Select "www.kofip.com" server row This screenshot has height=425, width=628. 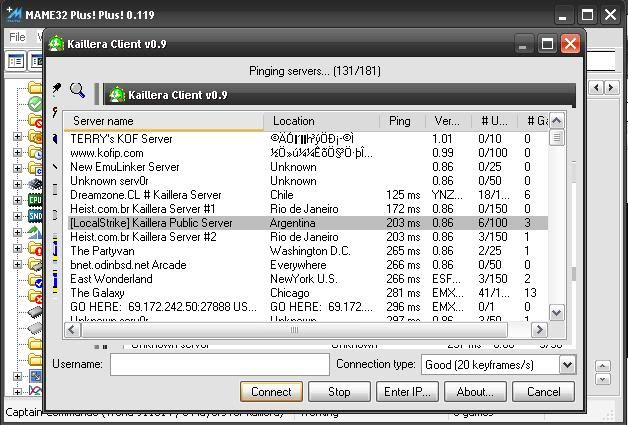[307, 153]
